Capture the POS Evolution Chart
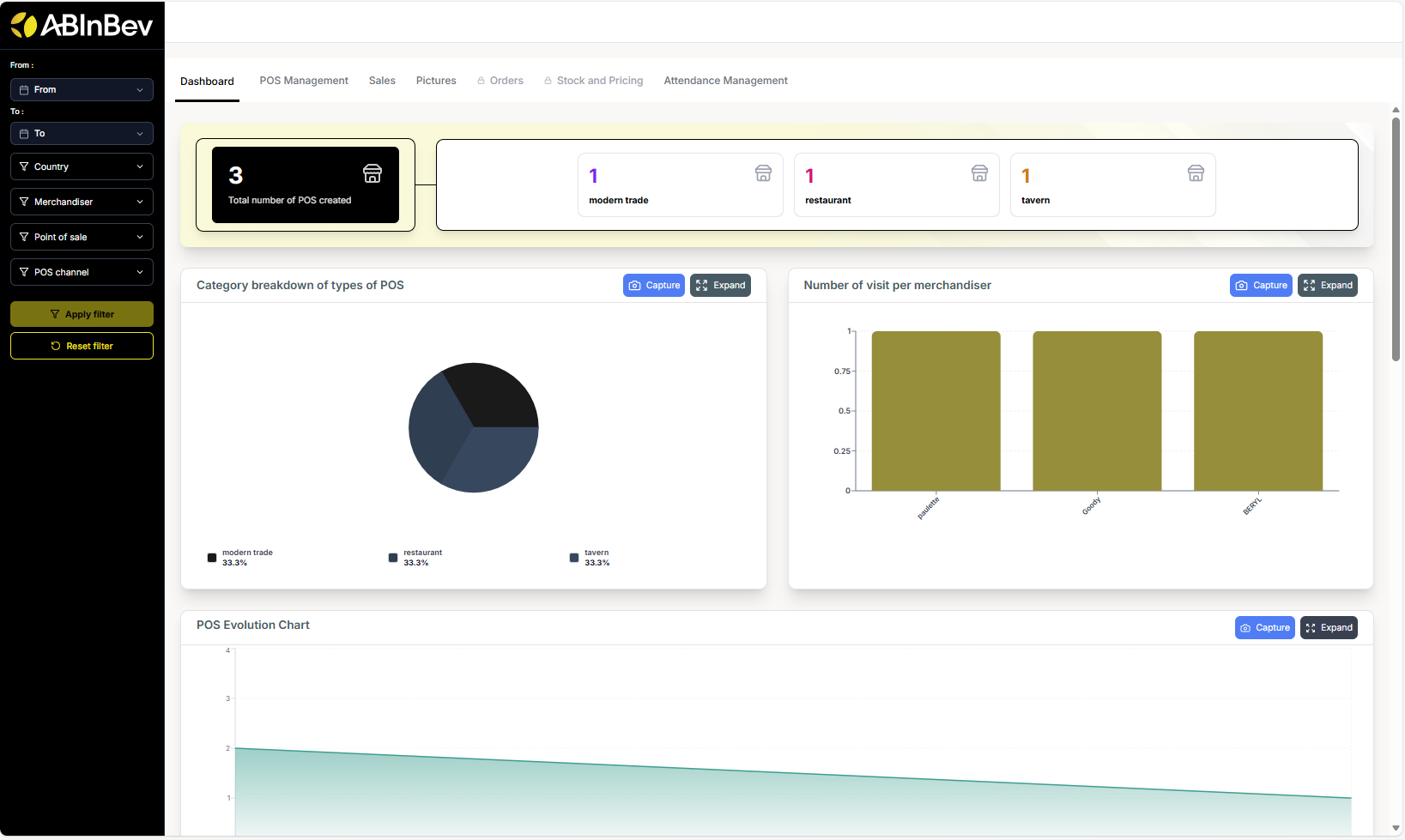 click(1264, 628)
